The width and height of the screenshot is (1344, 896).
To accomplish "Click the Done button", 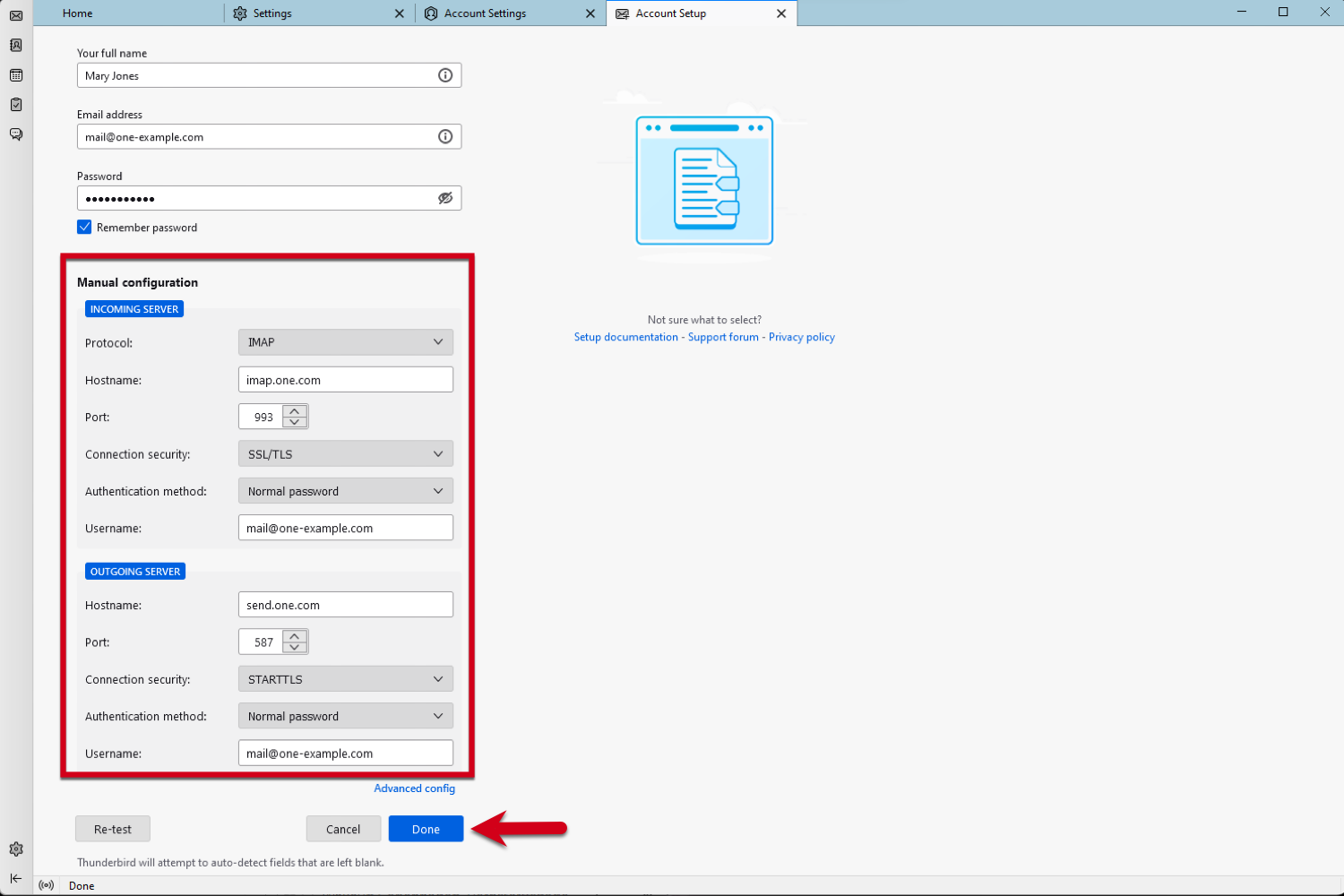I will (426, 829).
